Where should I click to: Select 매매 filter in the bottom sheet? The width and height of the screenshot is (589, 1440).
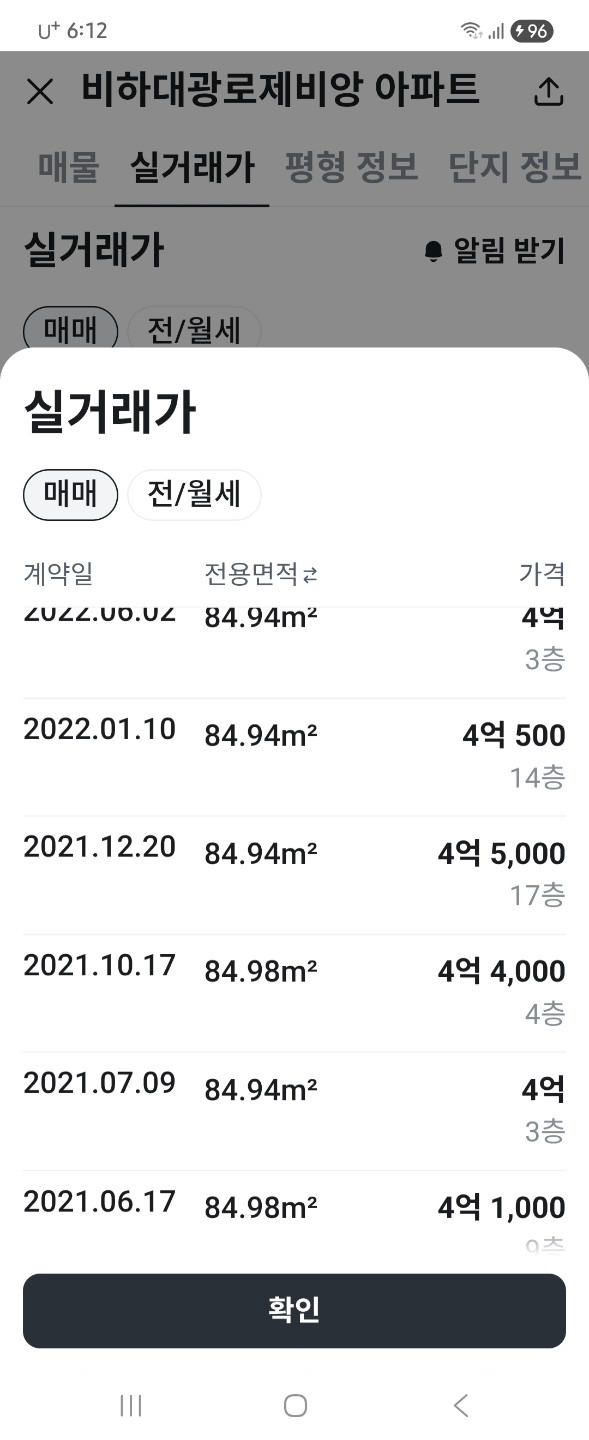(71, 495)
